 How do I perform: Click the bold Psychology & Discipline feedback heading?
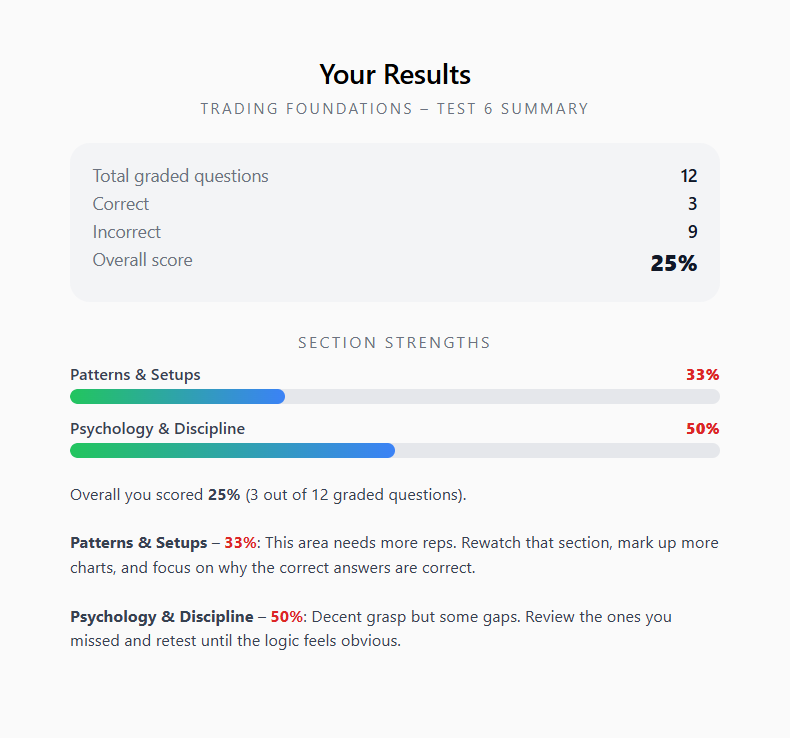(157, 617)
